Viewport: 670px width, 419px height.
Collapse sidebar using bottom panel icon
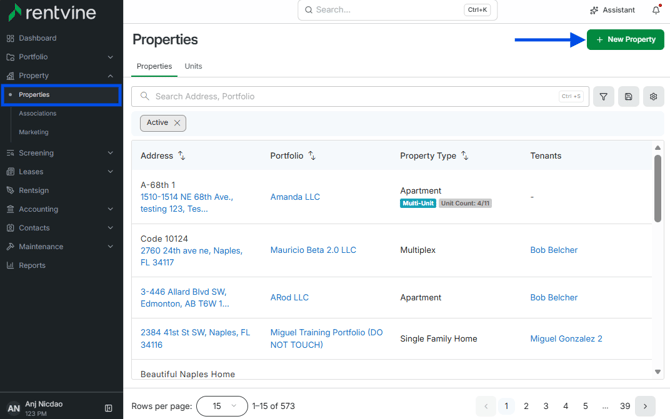coord(109,408)
